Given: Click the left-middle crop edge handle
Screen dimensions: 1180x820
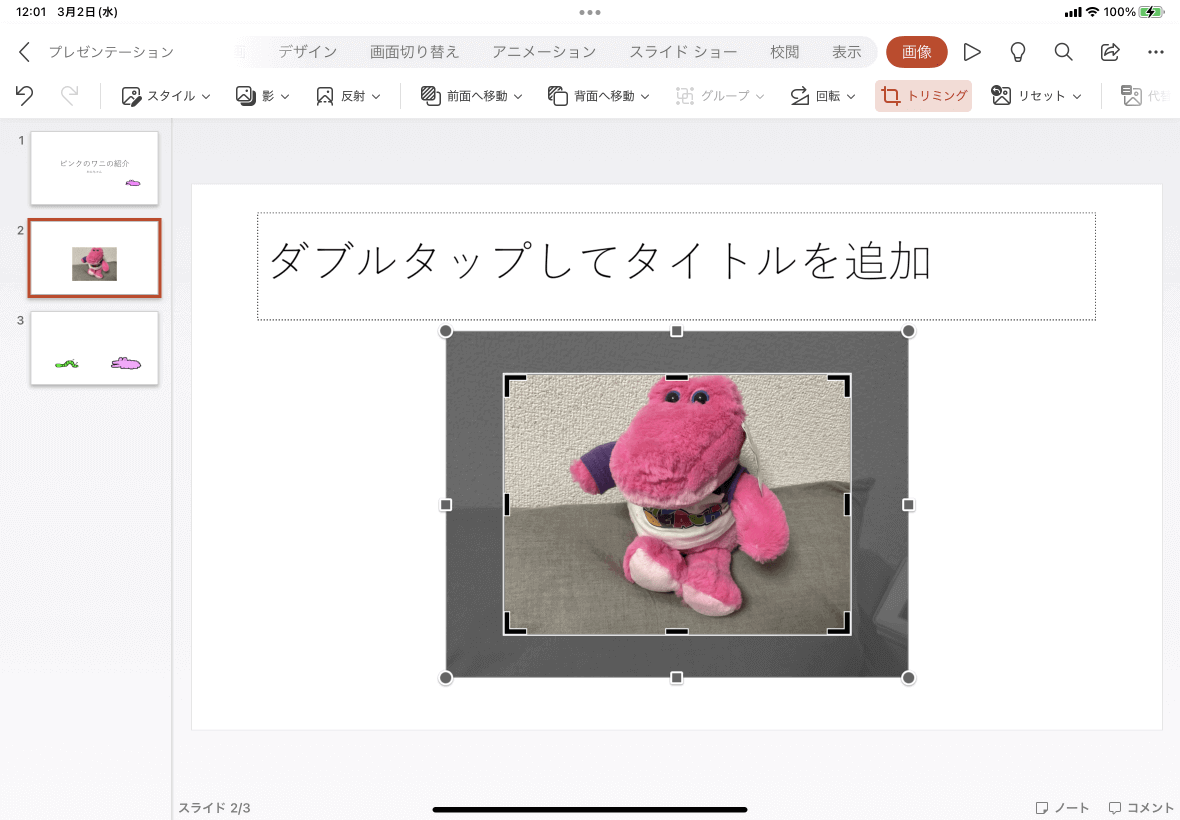Looking at the screenshot, I should [x=506, y=505].
